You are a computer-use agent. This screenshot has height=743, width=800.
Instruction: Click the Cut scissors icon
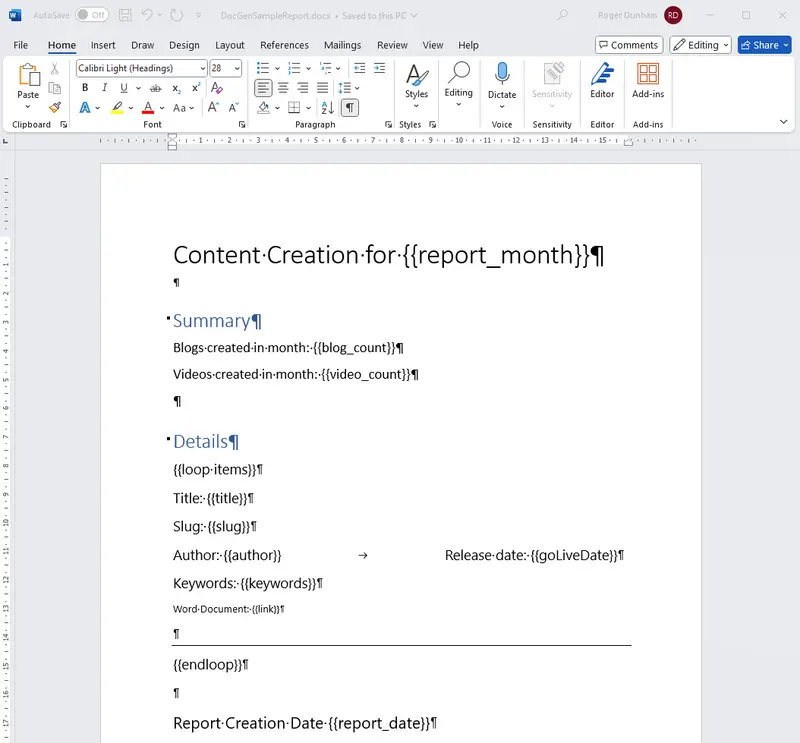(x=55, y=68)
